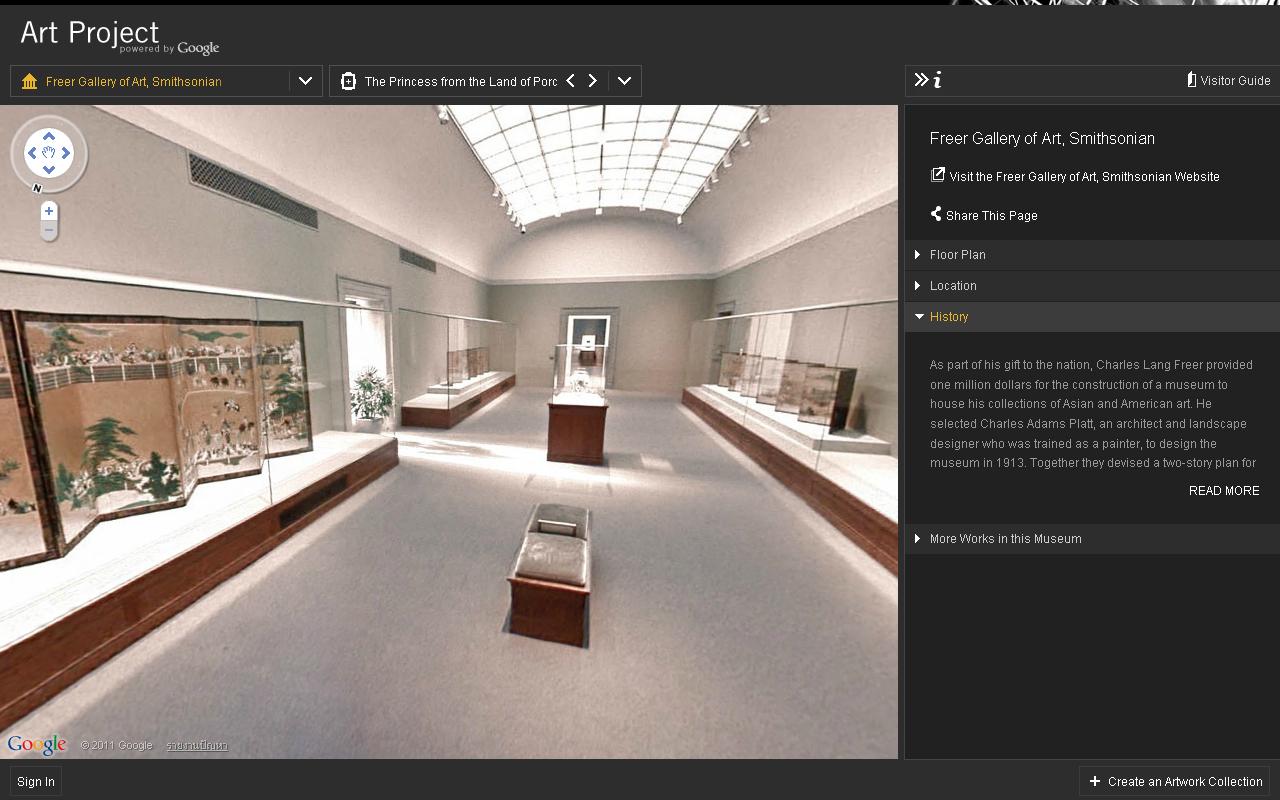Image resolution: width=1280 pixels, height=800 pixels.
Task: Click the Art Project logo
Action: click(119, 35)
